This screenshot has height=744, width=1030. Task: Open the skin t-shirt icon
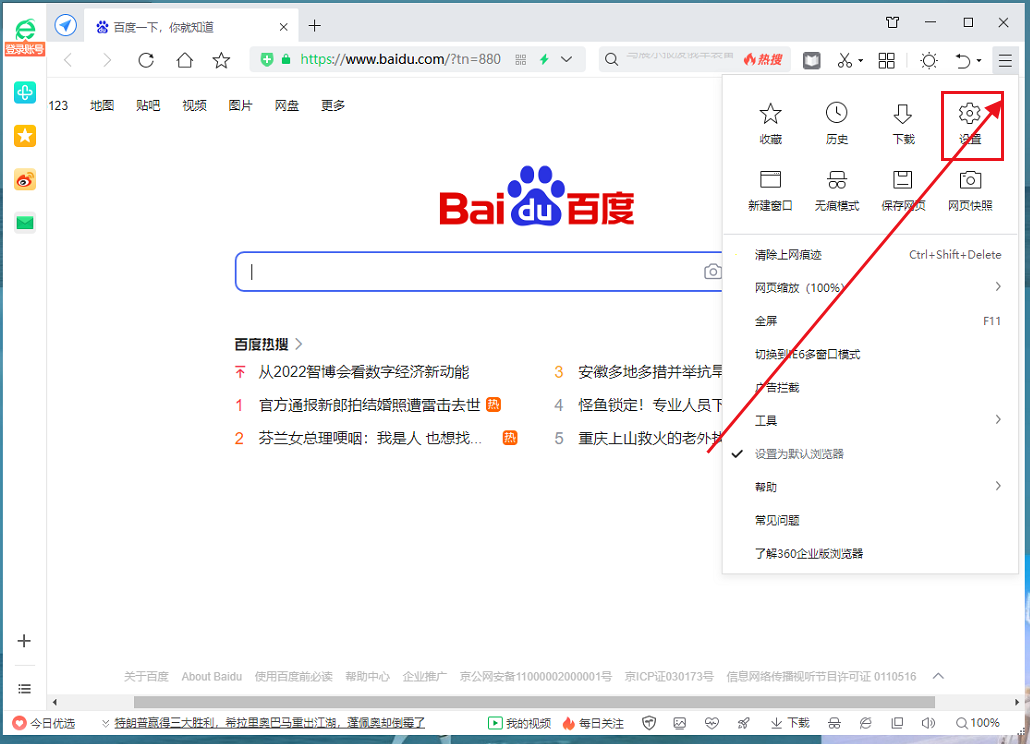893,22
